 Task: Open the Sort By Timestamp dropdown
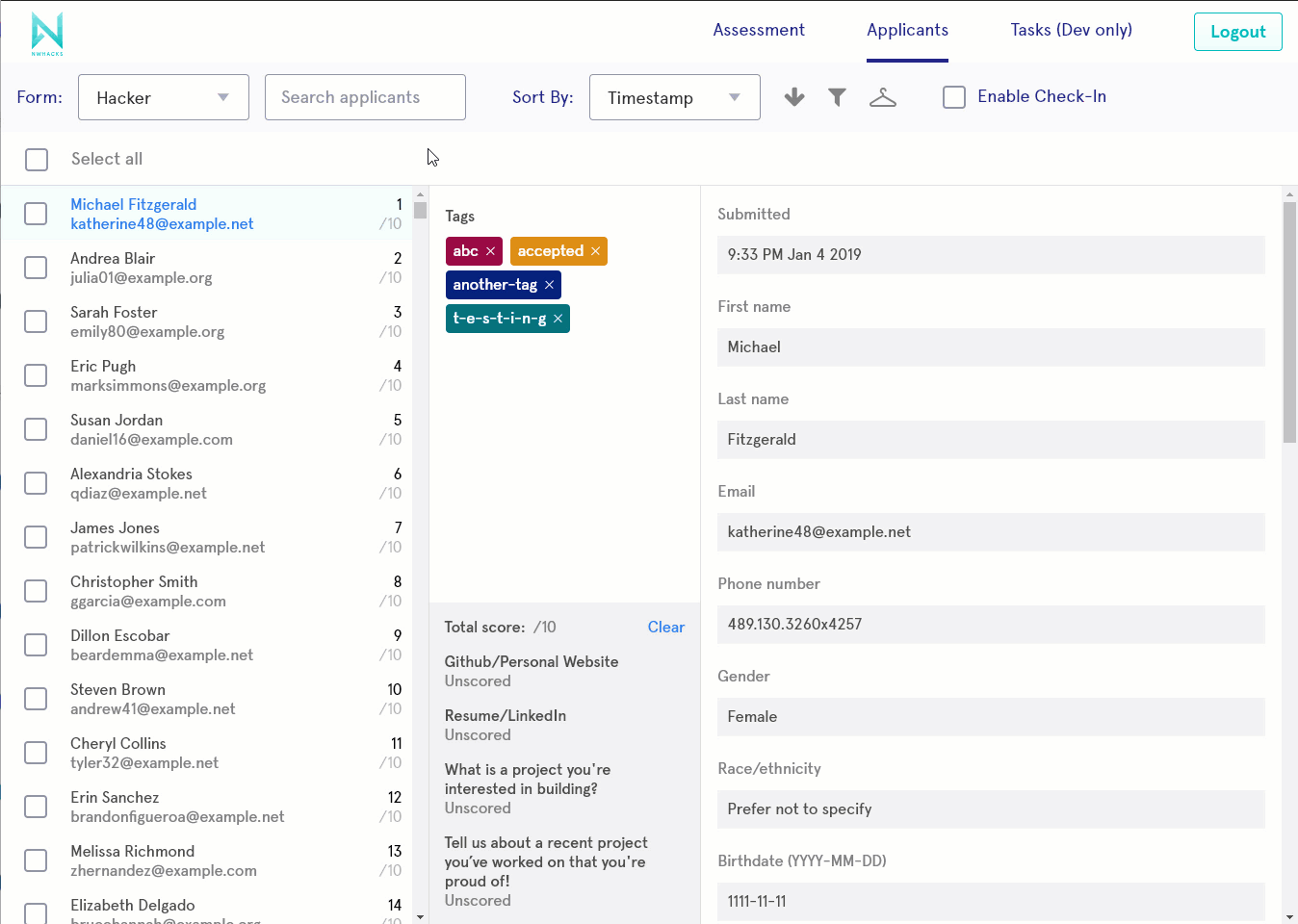[675, 97]
